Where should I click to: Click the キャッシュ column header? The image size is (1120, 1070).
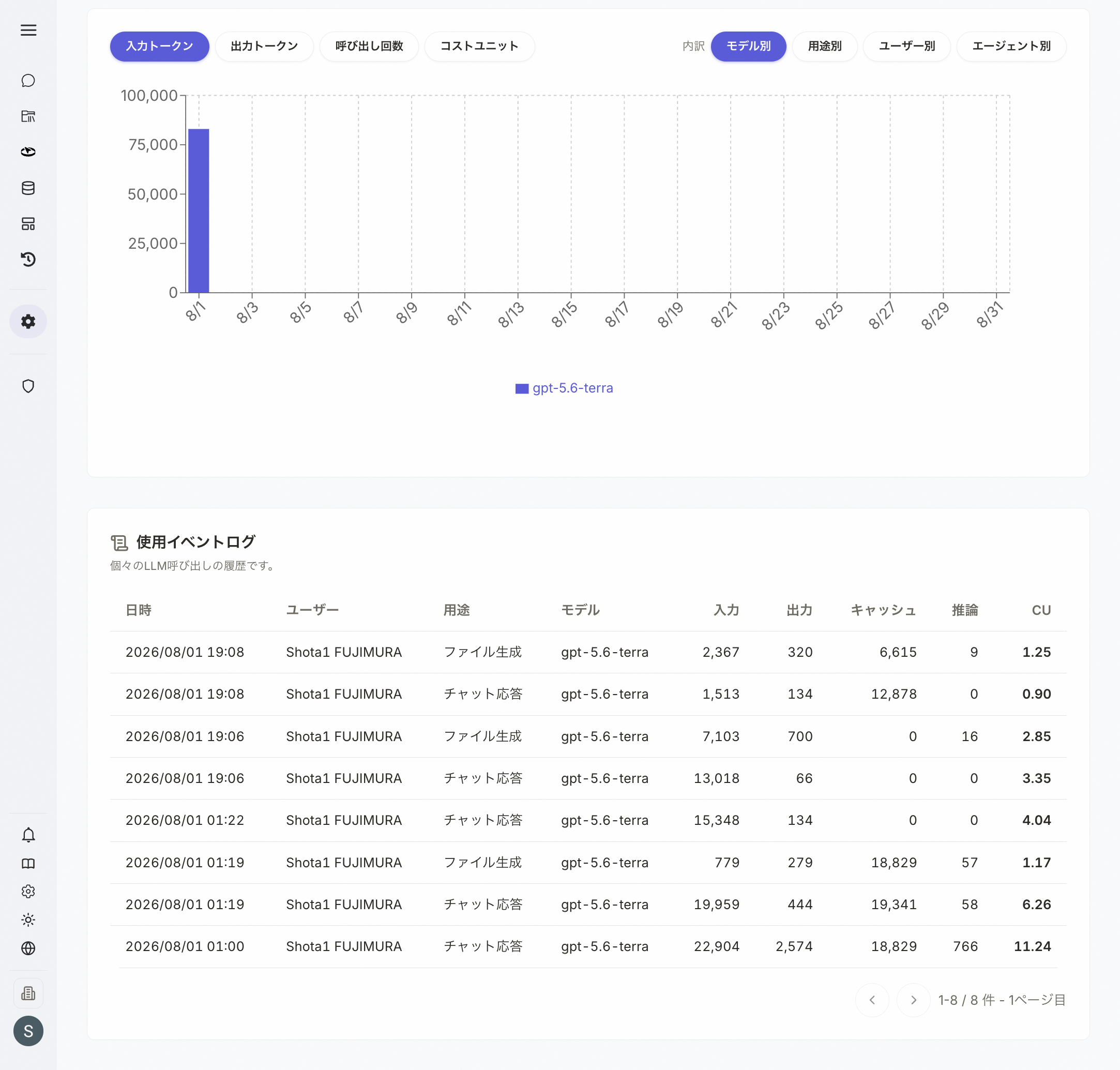click(883, 610)
